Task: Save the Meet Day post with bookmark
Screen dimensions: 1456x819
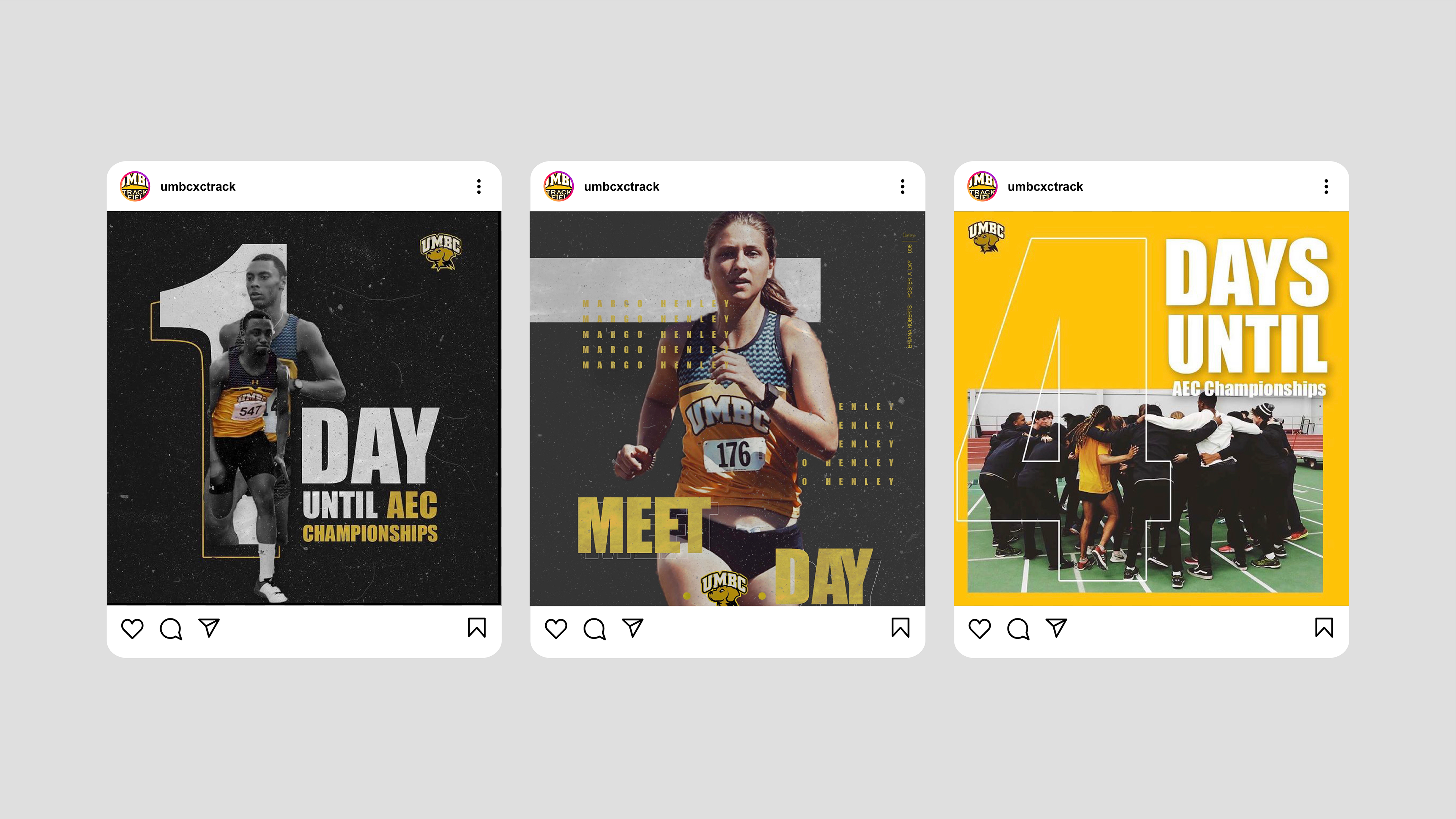Action: [901, 628]
